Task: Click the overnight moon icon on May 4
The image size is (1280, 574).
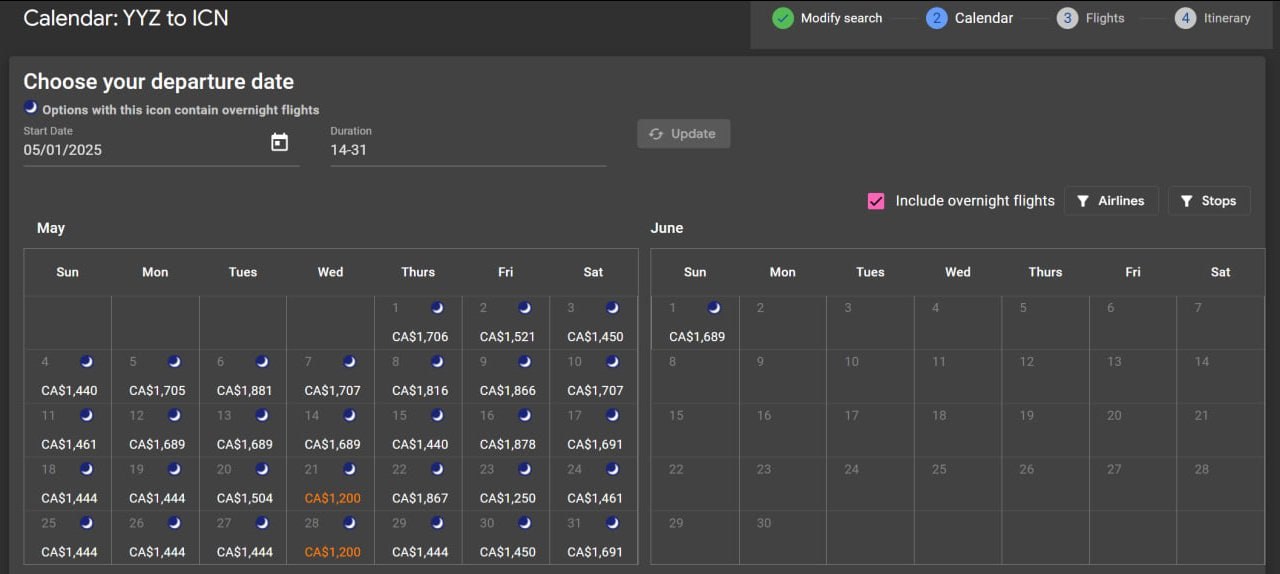Action: coord(87,362)
